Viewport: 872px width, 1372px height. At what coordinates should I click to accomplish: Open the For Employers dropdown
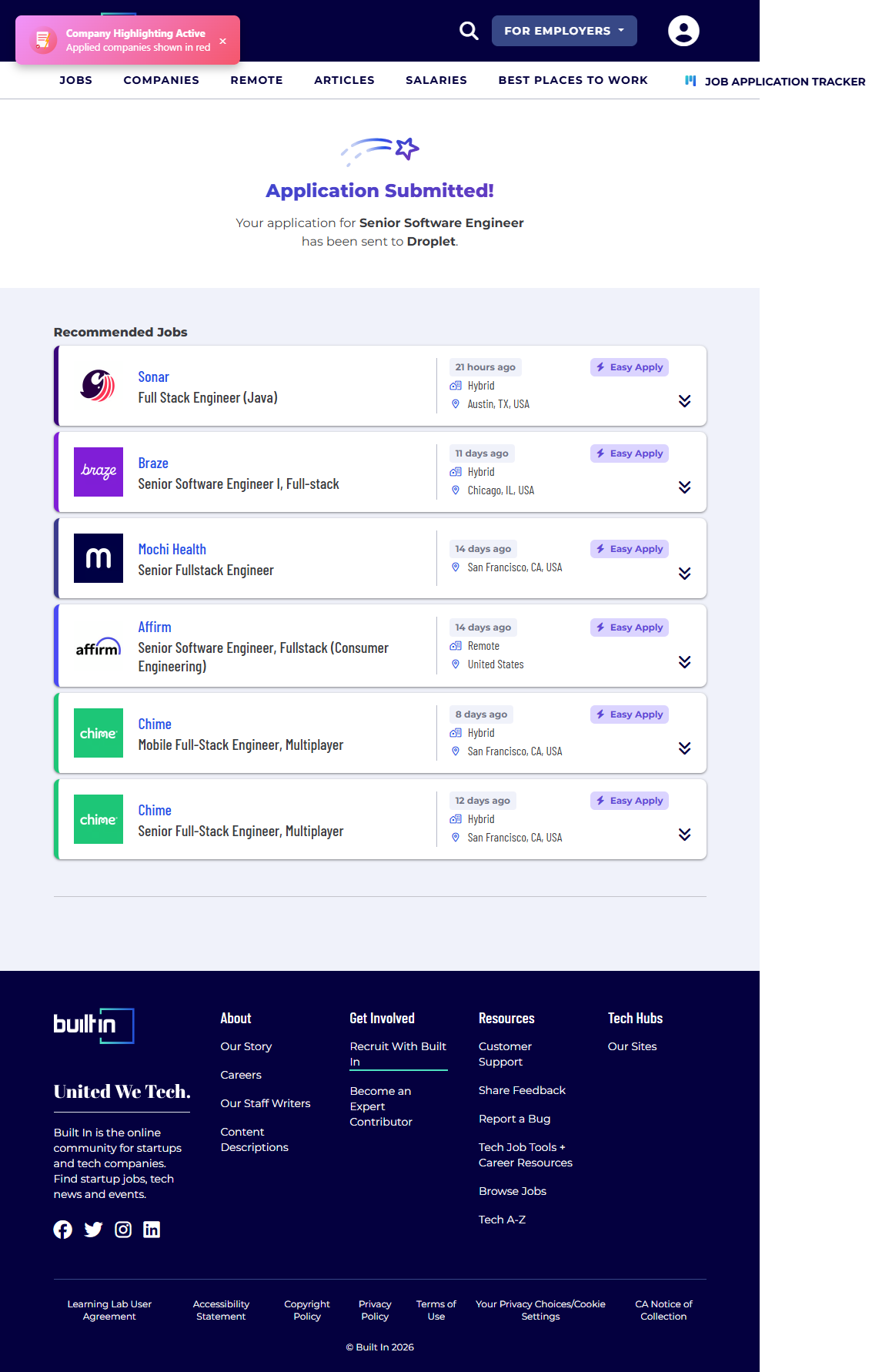[x=563, y=31]
